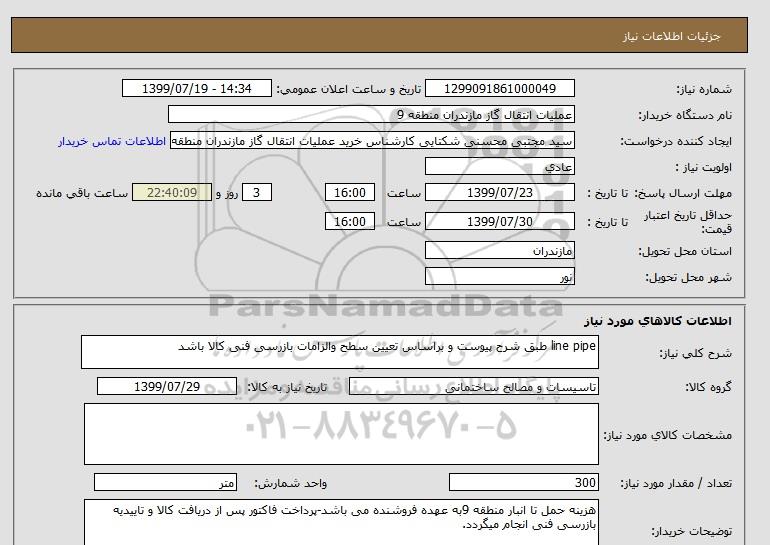Click the quantity field showing 300
770x545 pixels.
point(523,483)
